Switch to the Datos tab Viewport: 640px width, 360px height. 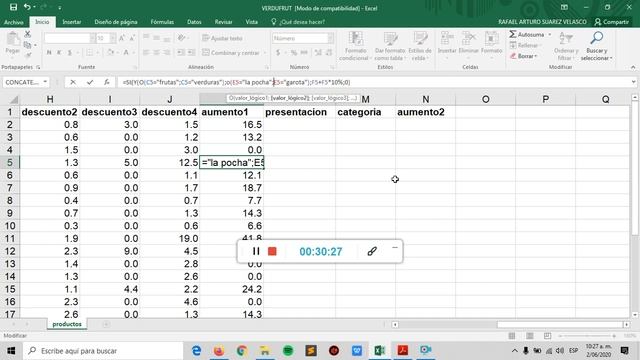[x=194, y=22]
